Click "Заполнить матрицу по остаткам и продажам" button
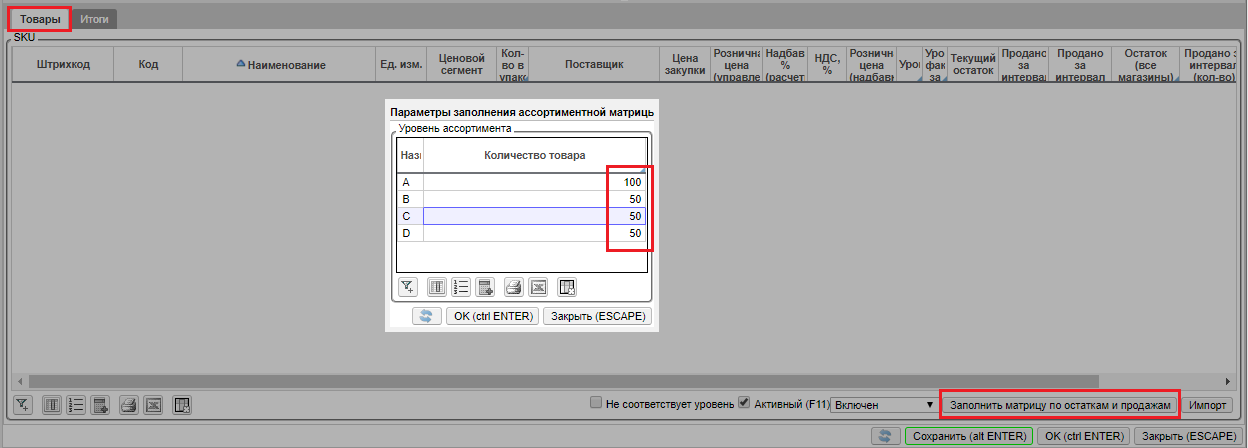The image size is (1248, 448). (x=1059, y=405)
